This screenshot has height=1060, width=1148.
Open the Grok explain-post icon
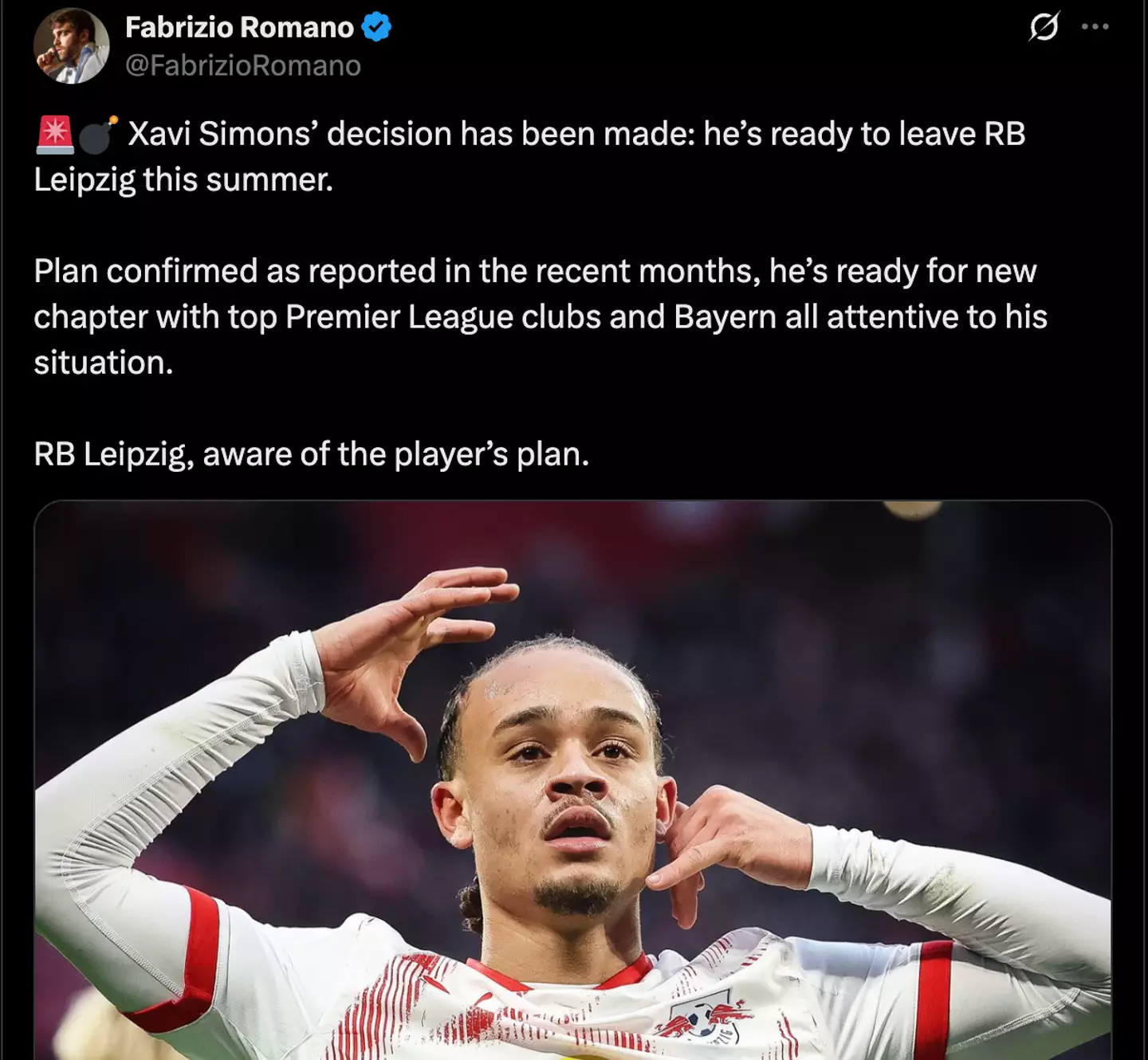click(x=1044, y=26)
